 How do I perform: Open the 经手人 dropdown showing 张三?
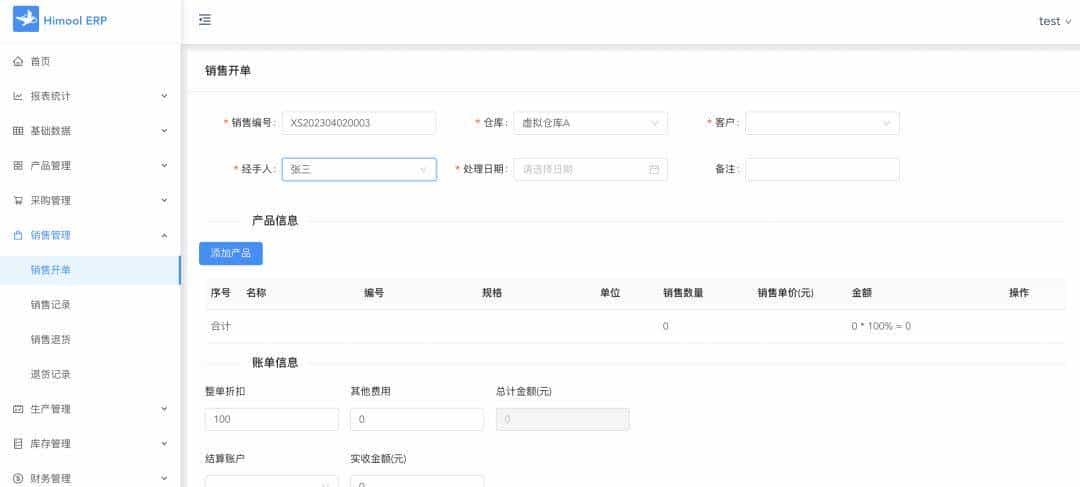pyautogui.click(x=359, y=169)
